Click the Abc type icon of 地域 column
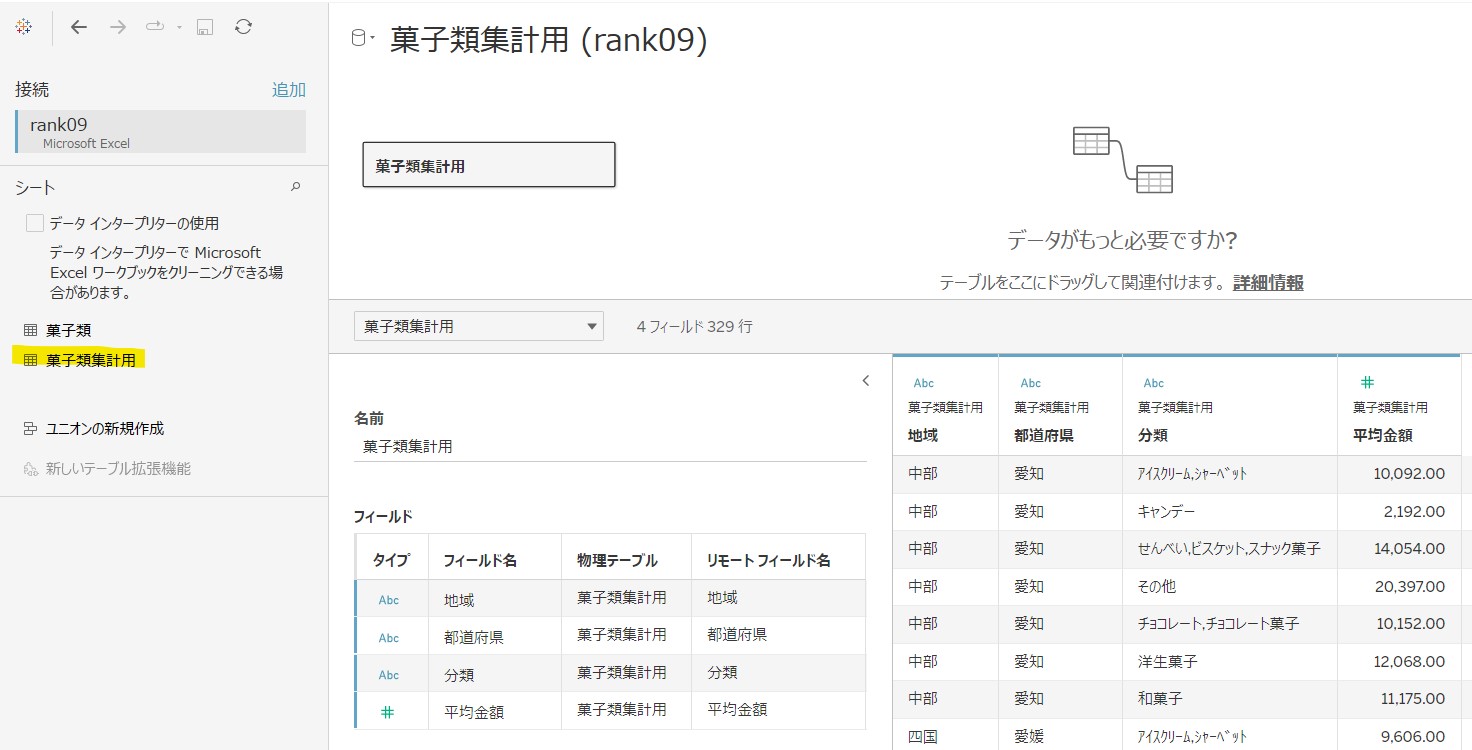The height and width of the screenshot is (750, 1472). point(923,383)
